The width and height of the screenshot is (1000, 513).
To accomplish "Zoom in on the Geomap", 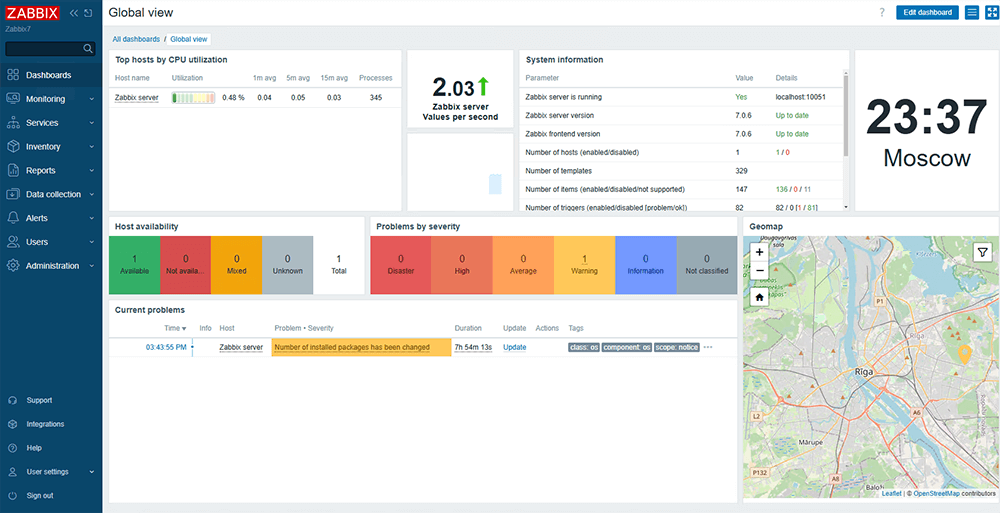I will pyautogui.click(x=760, y=252).
